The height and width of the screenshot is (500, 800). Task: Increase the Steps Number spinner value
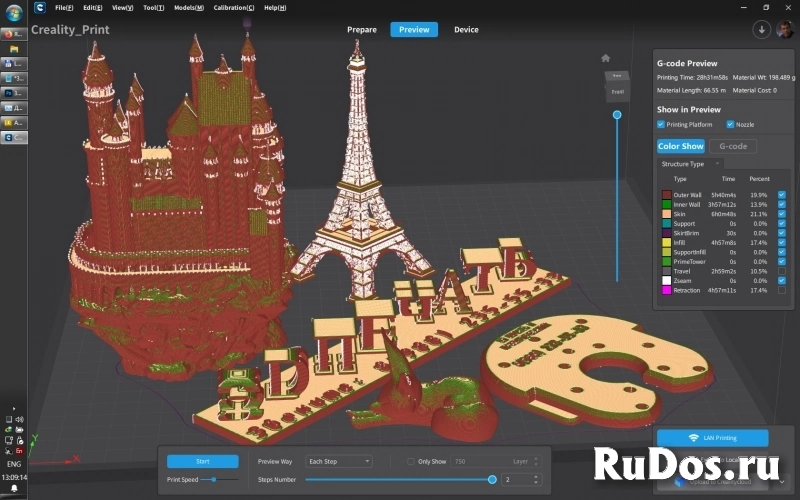tap(536, 477)
